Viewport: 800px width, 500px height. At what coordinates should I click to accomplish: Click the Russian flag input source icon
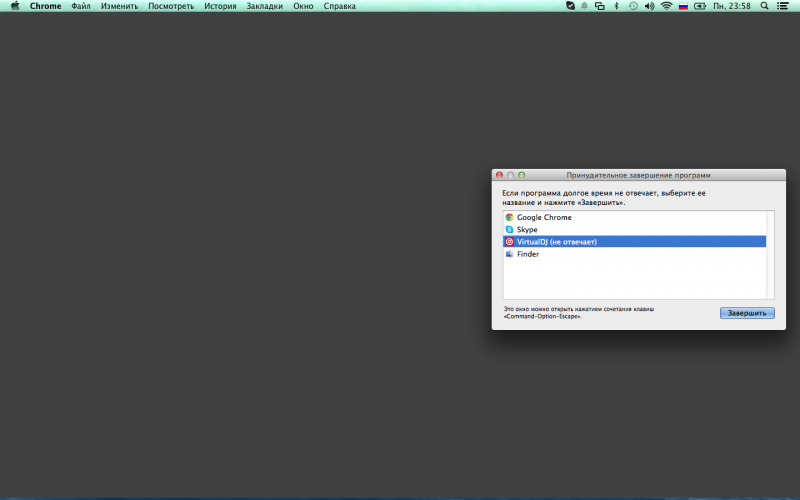[683, 6]
